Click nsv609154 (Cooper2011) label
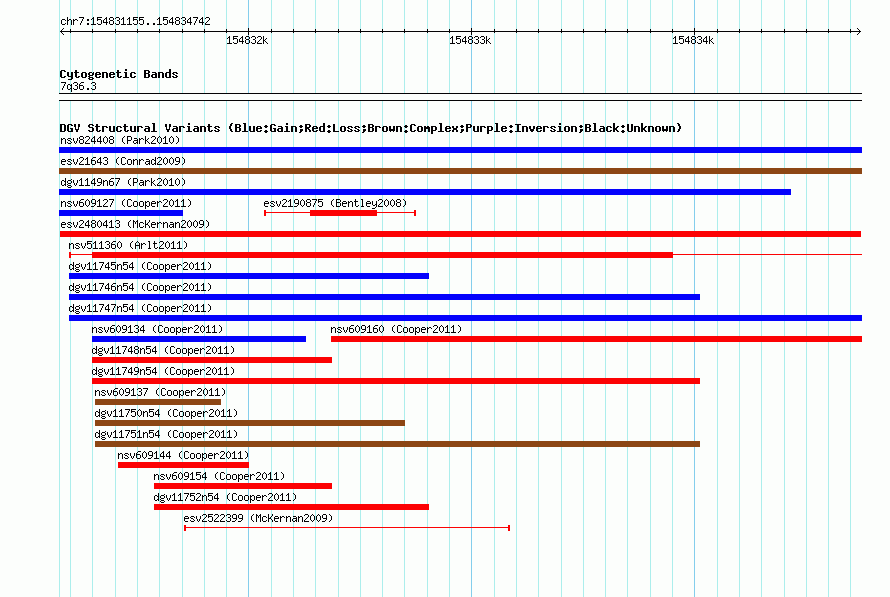 [x=219, y=476]
